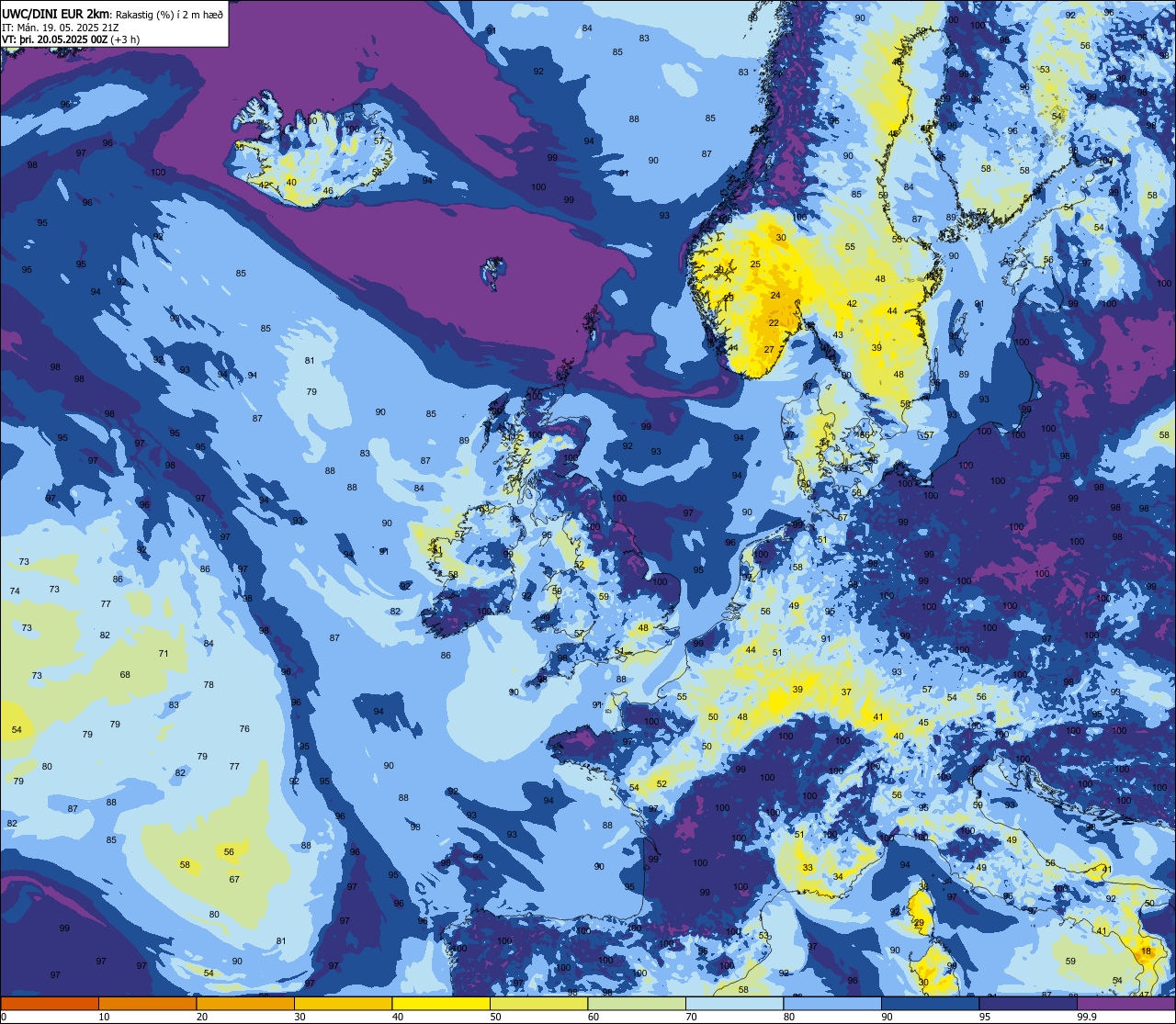Viewport: 1176px width, 1024px height.
Task: Click the 'IT: Mán. 19. 05. 2025 21Z' line
Action: click(59, 28)
